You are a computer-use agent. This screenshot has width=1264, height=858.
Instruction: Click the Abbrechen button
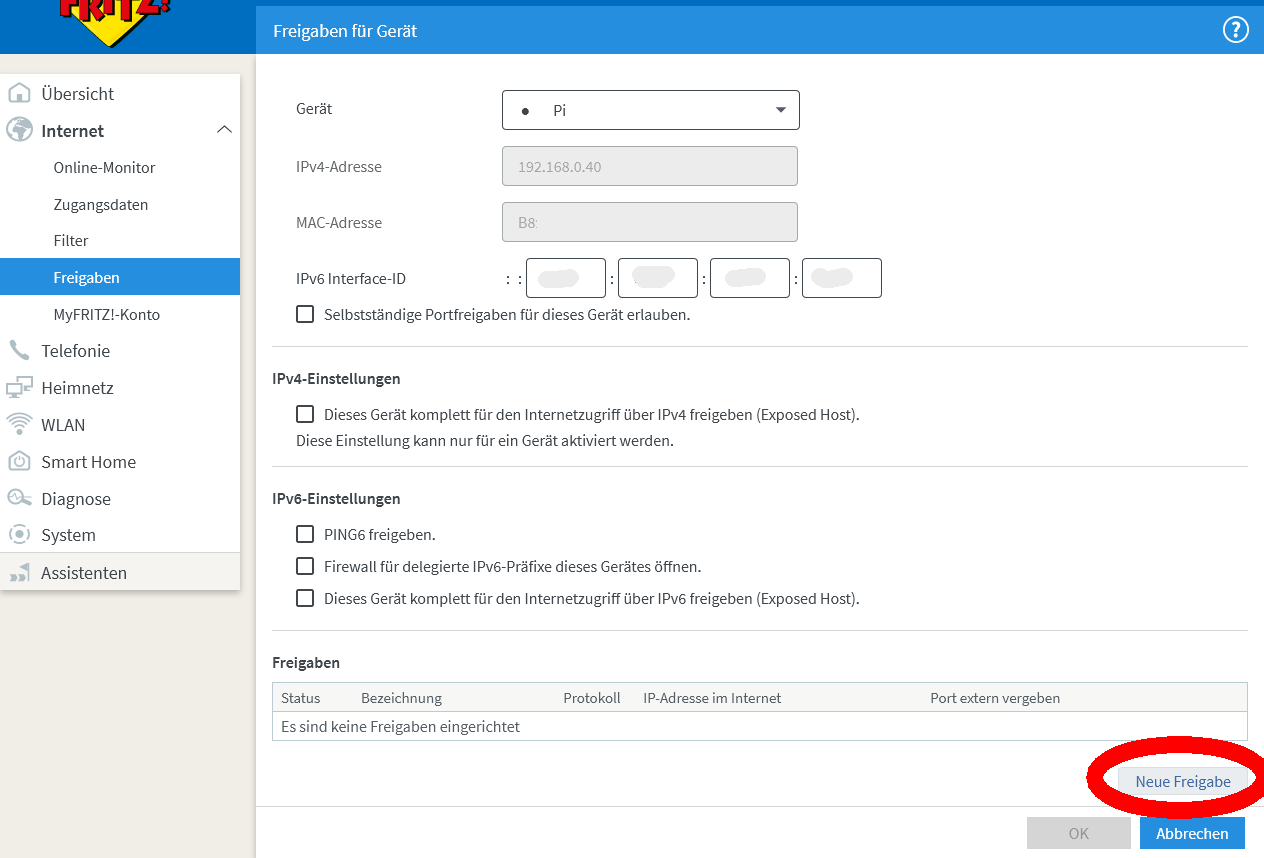1192,833
